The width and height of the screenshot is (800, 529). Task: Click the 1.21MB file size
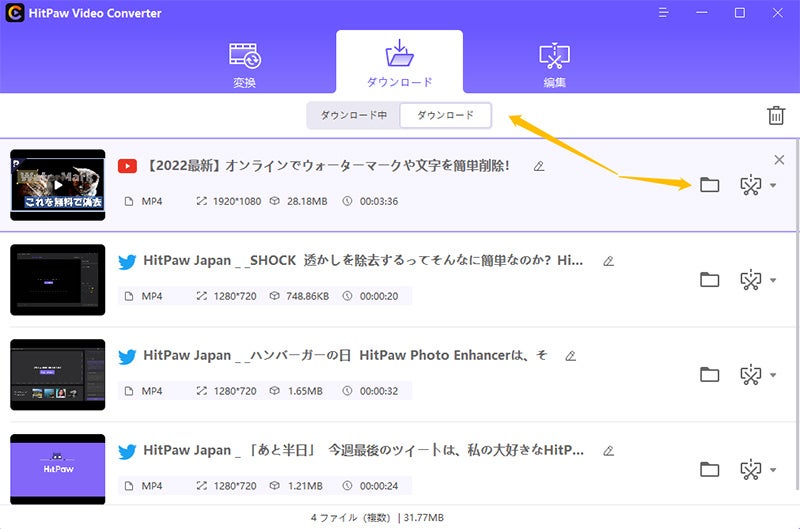click(305, 486)
